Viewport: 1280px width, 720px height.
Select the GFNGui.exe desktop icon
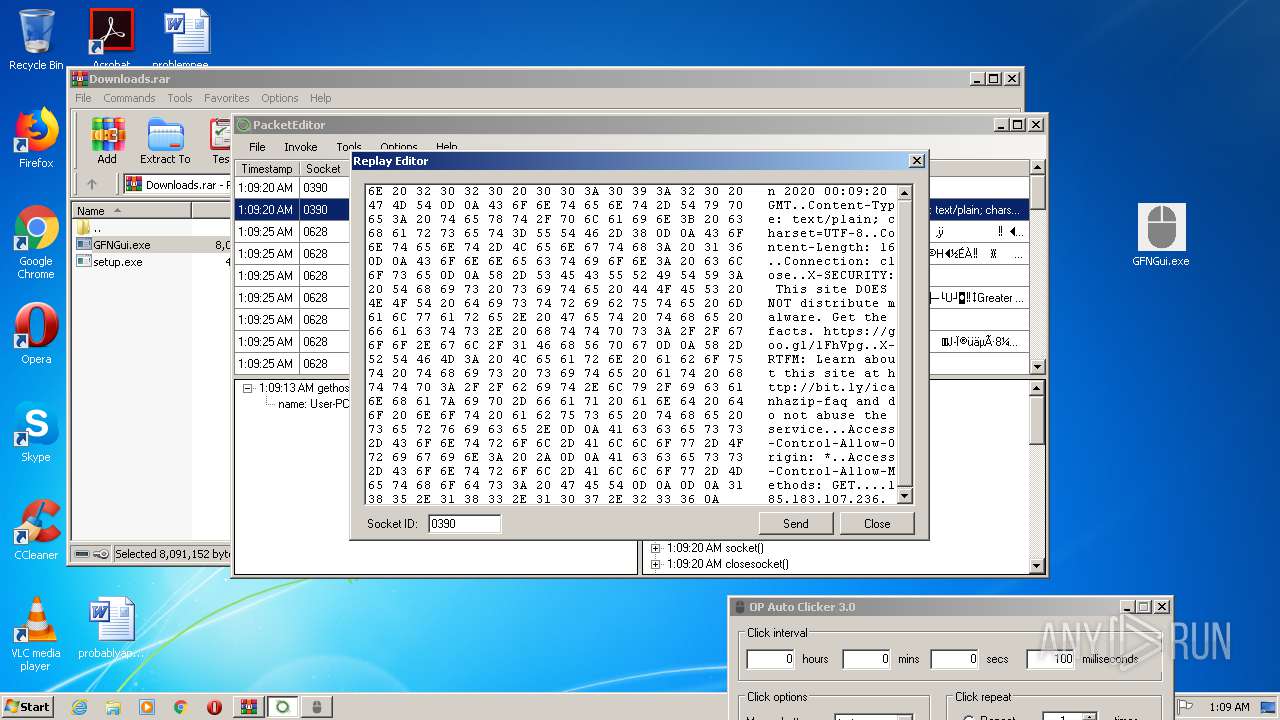coord(1161,236)
